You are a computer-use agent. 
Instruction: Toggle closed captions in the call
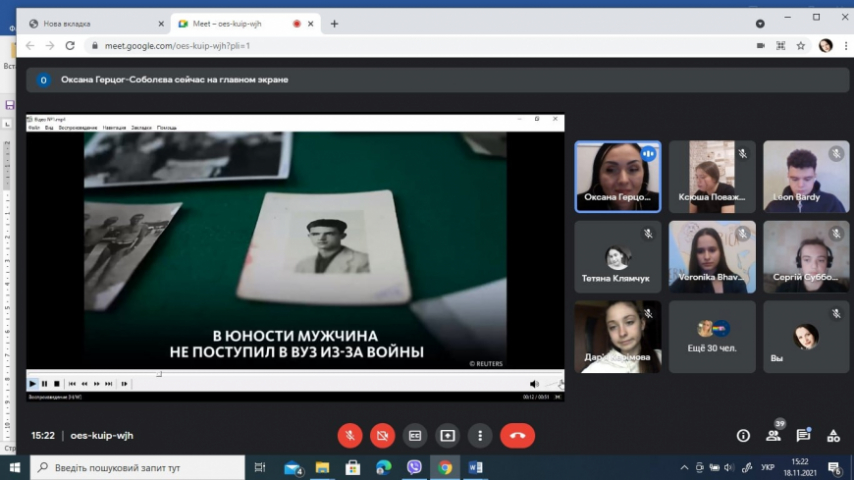[x=415, y=436]
